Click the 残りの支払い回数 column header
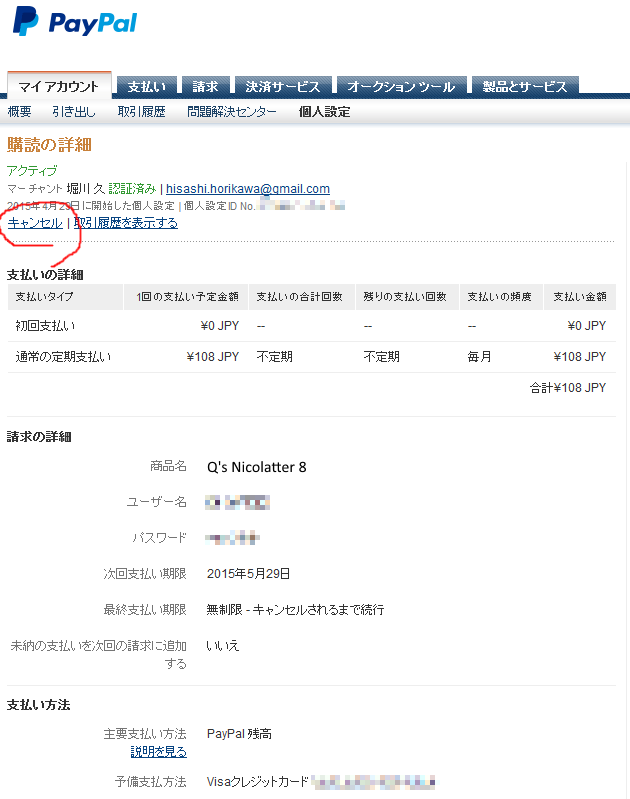Viewport: 630px width, 799px height. (405, 297)
